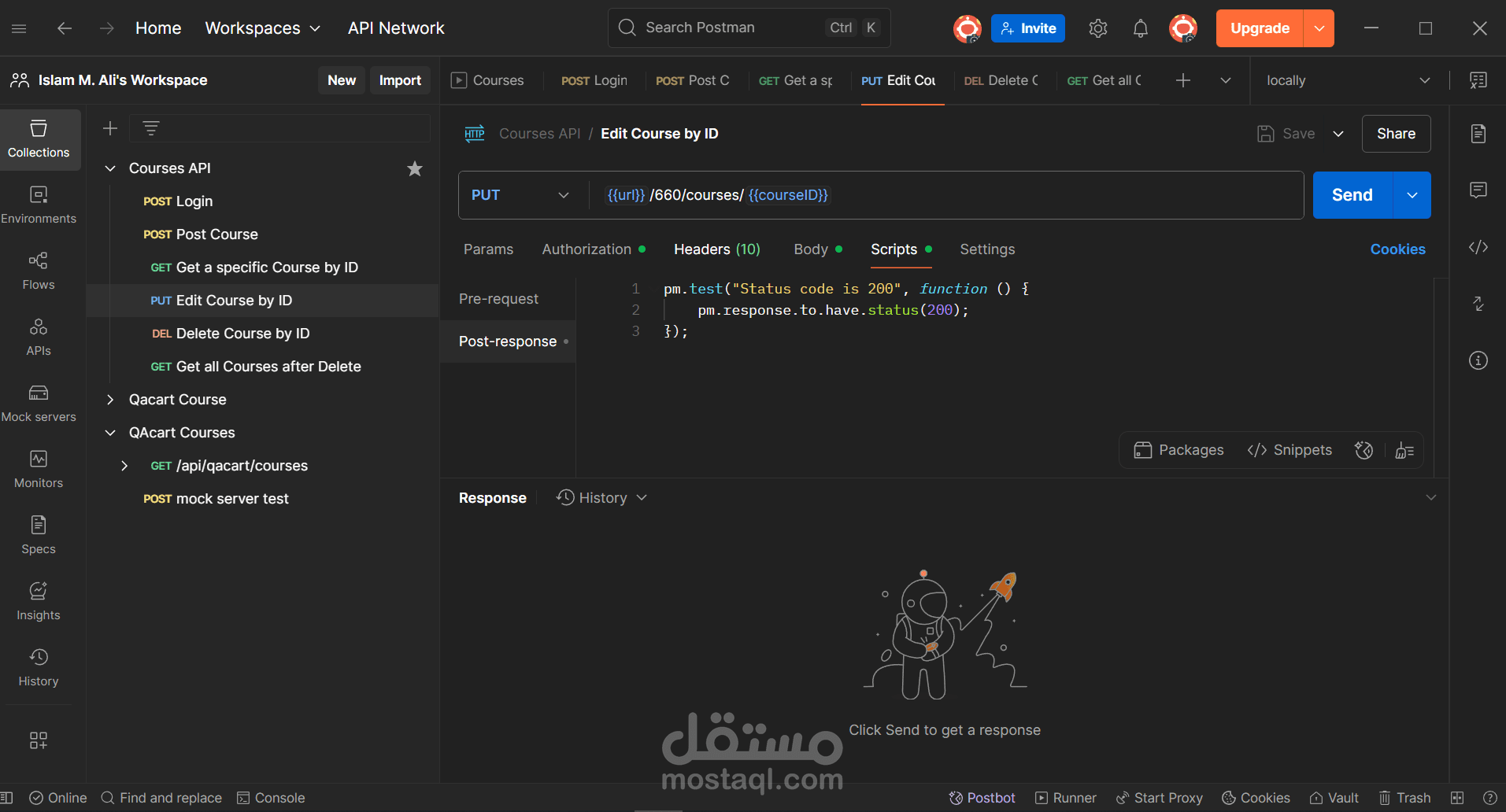This screenshot has width=1506, height=812.
Task: Collapse the Courses API collection
Action: tap(111, 168)
